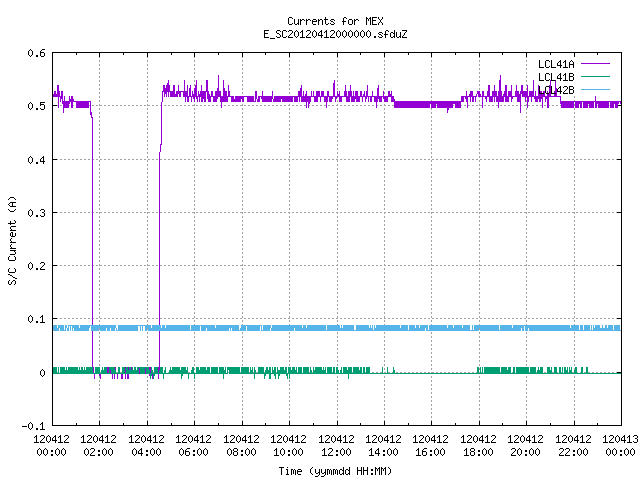Click the x-axis tick 120412 10:00
The image size is (640, 480).
(288, 446)
